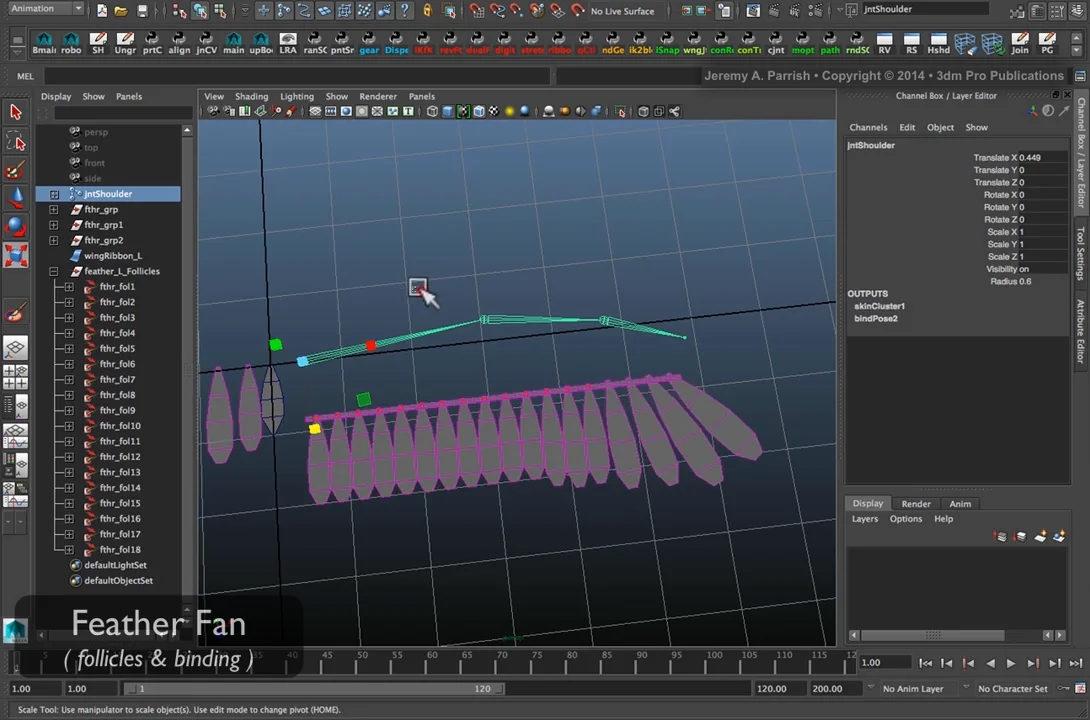Toggle textured display checker icon
This screenshot has width=1090, height=720.
(x=494, y=111)
